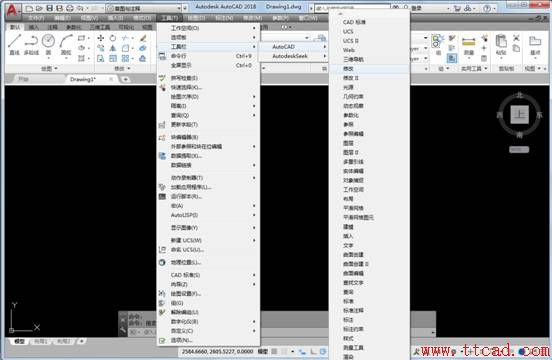Screen dimensions: 552x360
Task: Click the coordinates readout in status bar
Action: point(217,351)
